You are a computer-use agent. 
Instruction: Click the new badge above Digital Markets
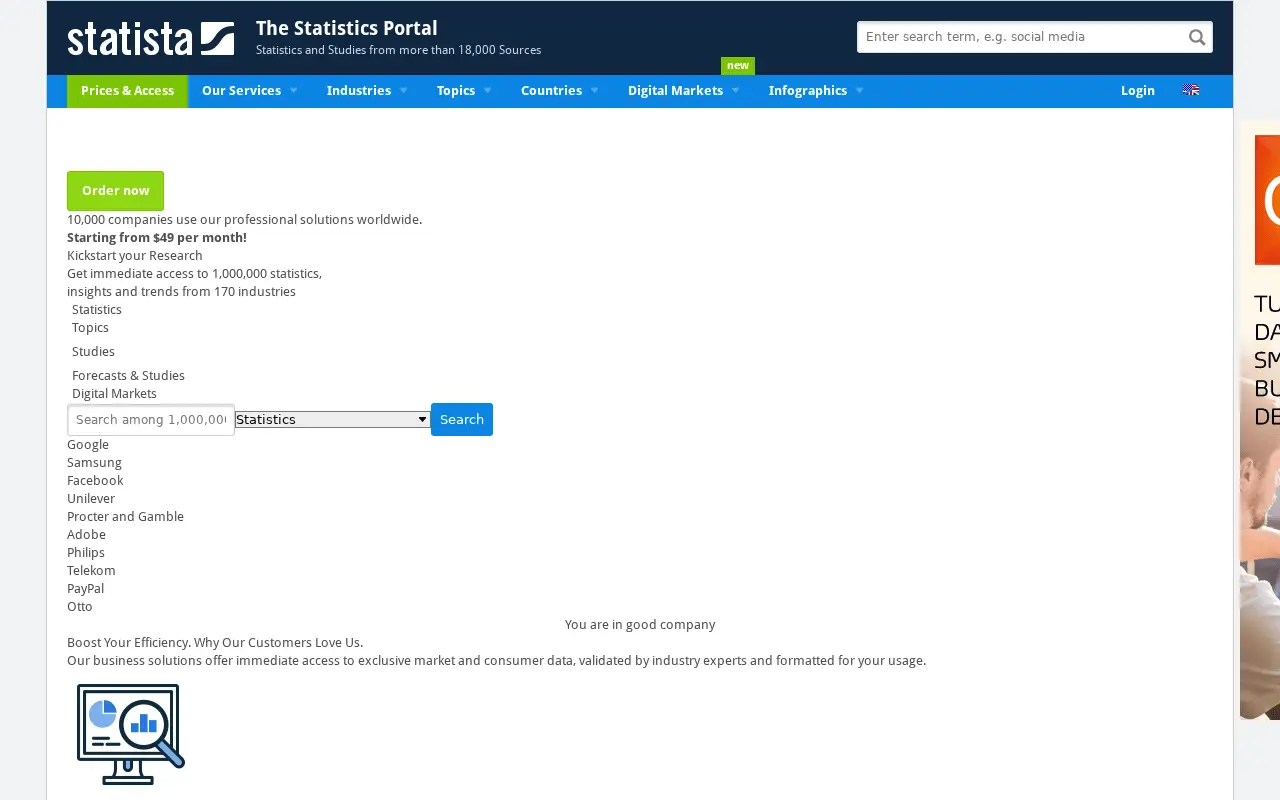pyautogui.click(x=738, y=66)
